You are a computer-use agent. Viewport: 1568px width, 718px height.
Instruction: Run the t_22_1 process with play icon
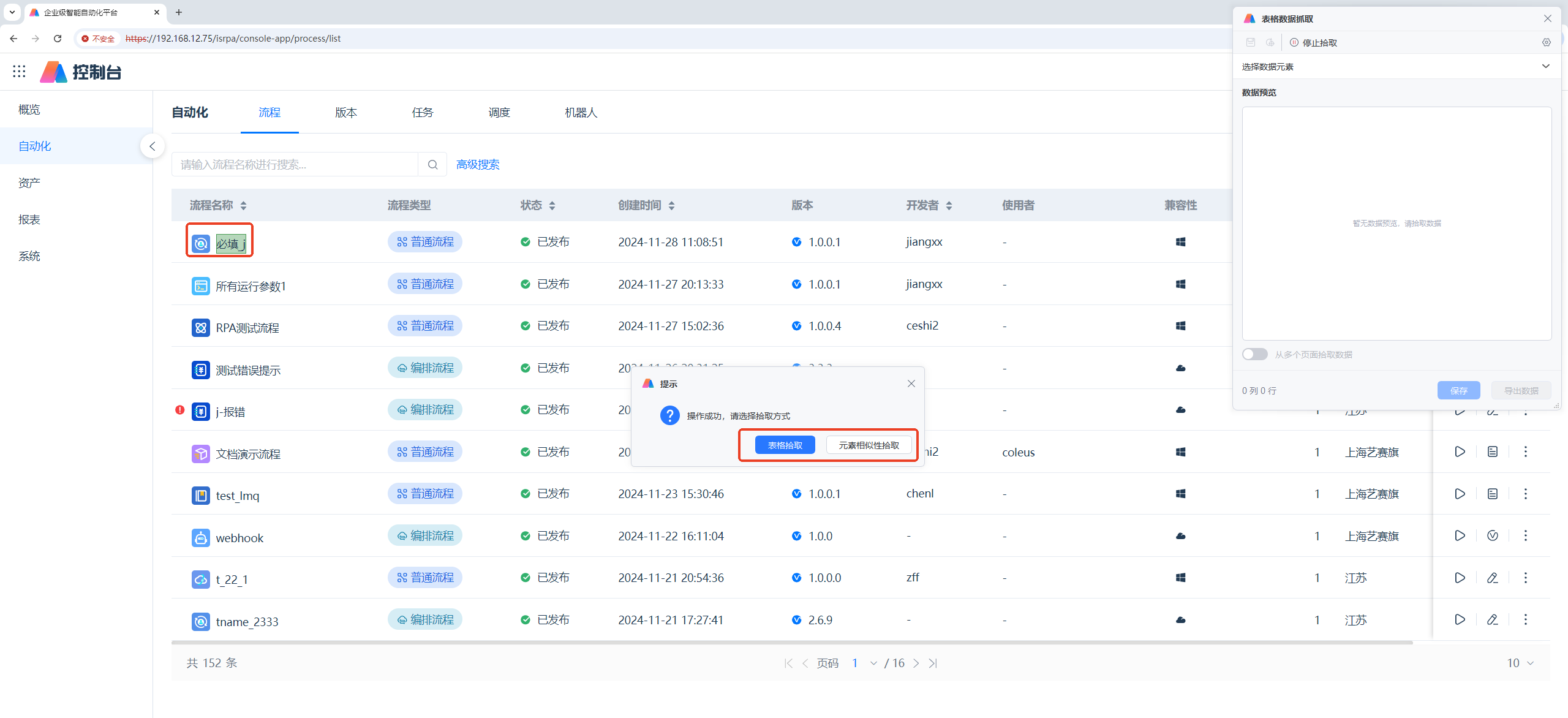pyautogui.click(x=1460, y=578)
